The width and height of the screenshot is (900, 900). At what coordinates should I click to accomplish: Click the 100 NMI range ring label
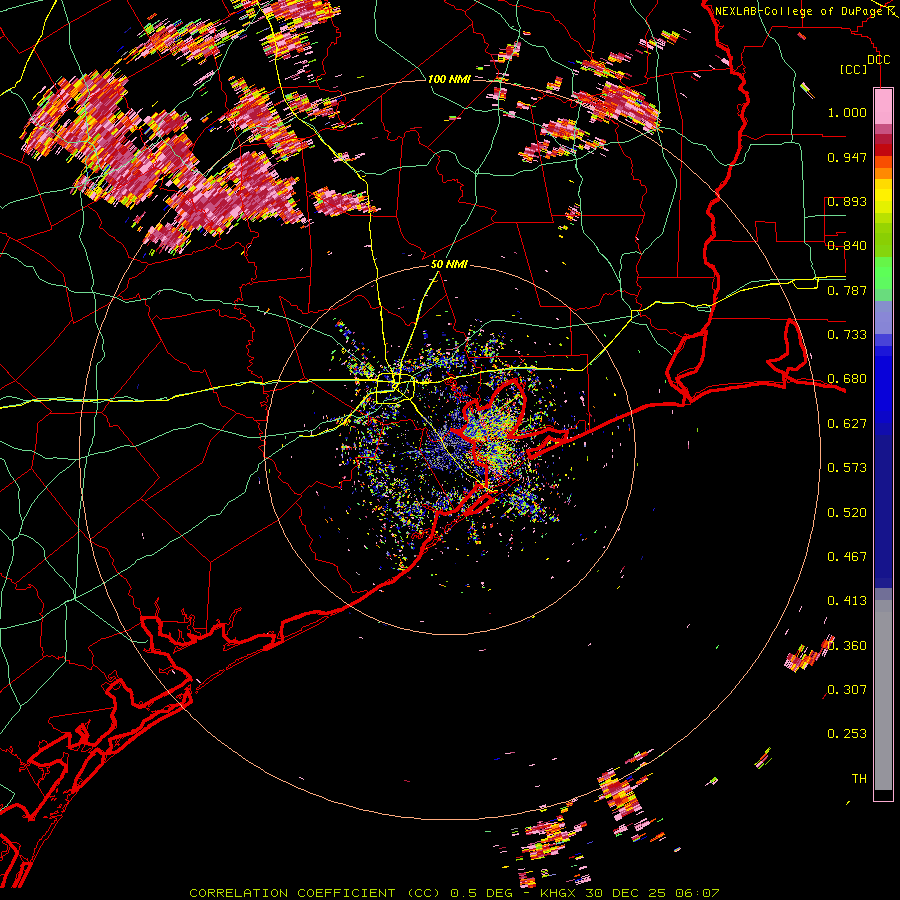pos(449,79)
